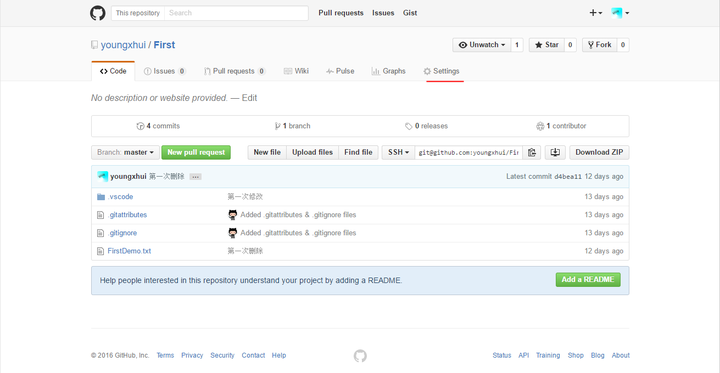Click the Octocat avatar on .gitignore row

click(x=233, y=233)
